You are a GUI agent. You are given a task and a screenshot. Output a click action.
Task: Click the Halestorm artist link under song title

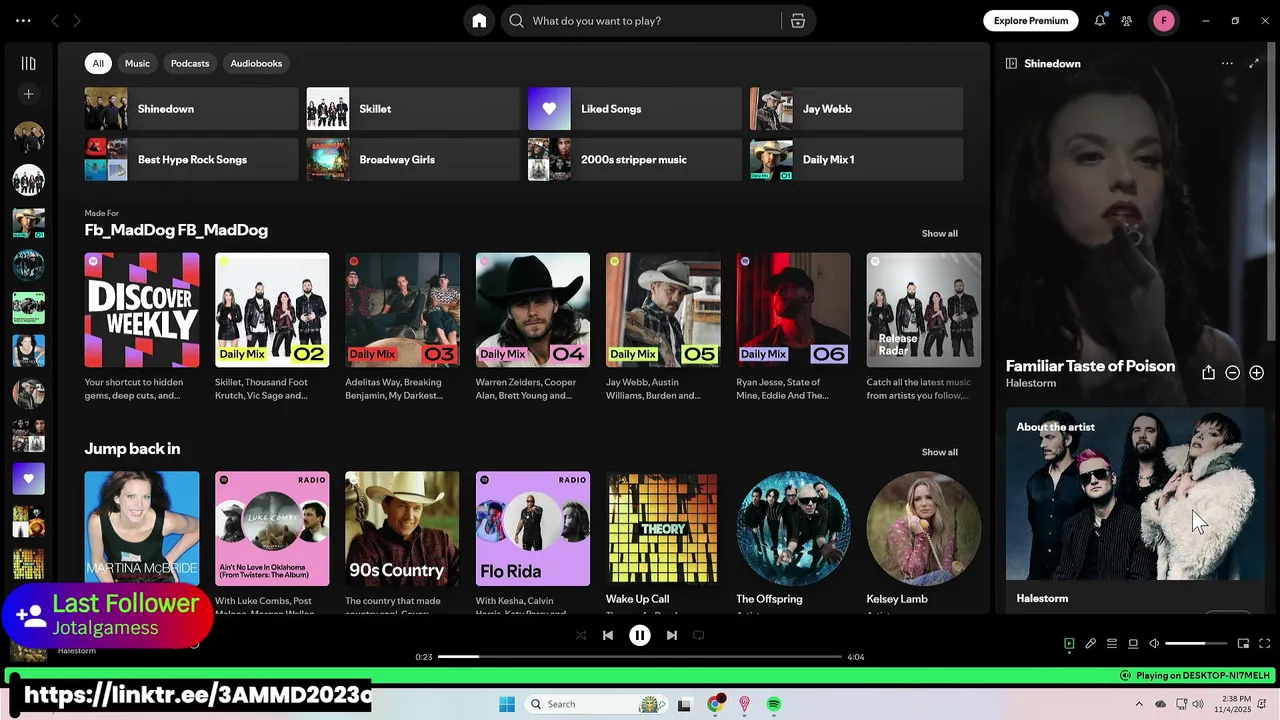(x=1030, y=383)
